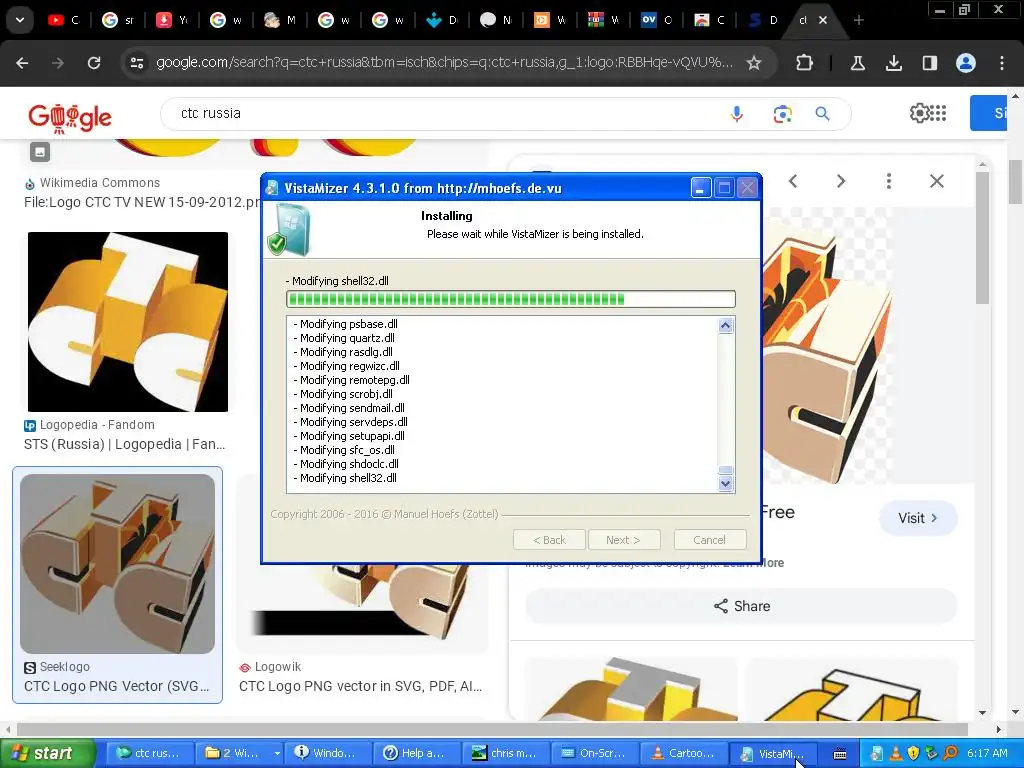This screenshot has height=768, width=1024.
Task: Switch to 'chris m...' image taskbar button
Action: click(506, 754)
